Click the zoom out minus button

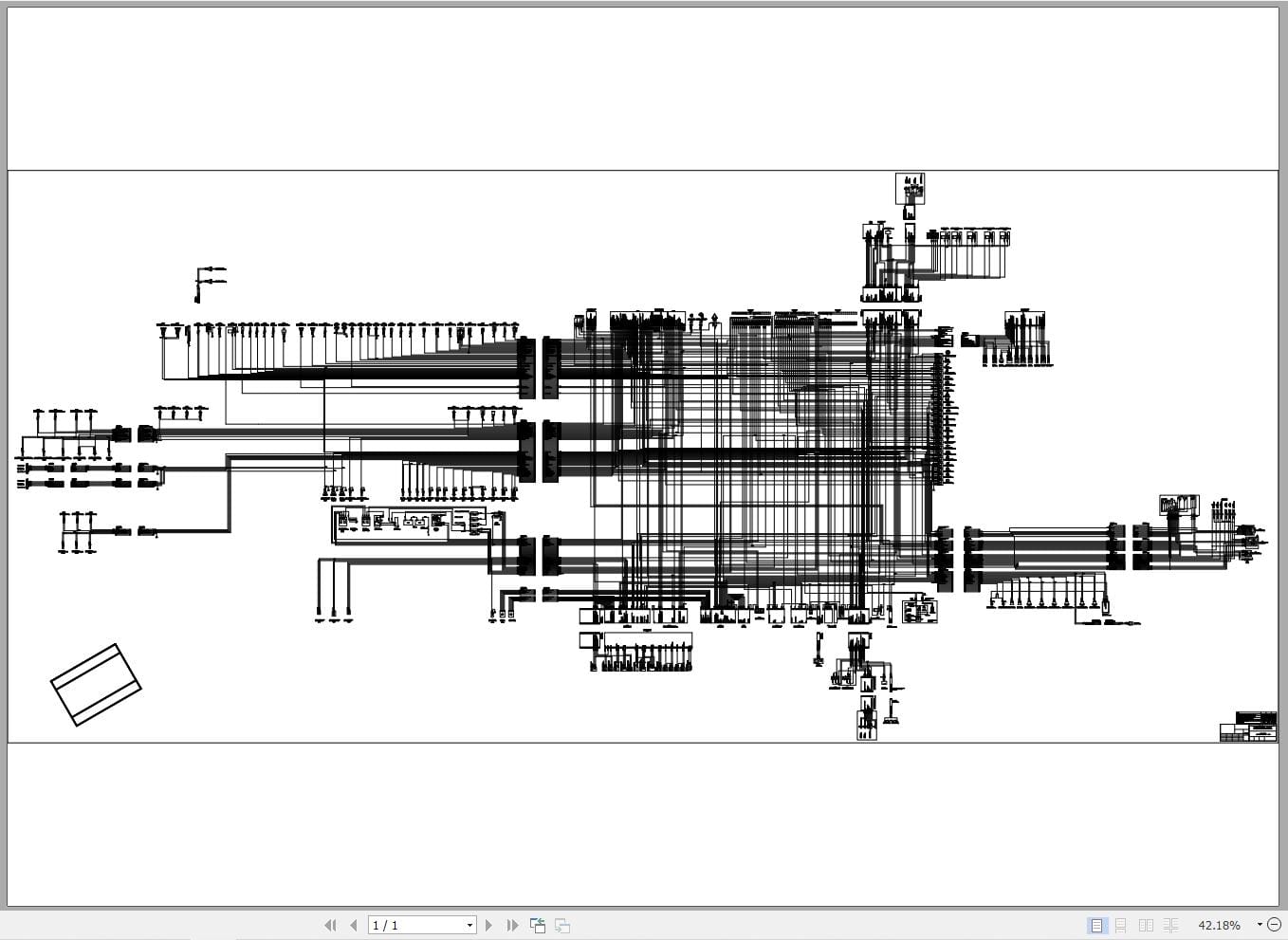(x=1274, y=925)
